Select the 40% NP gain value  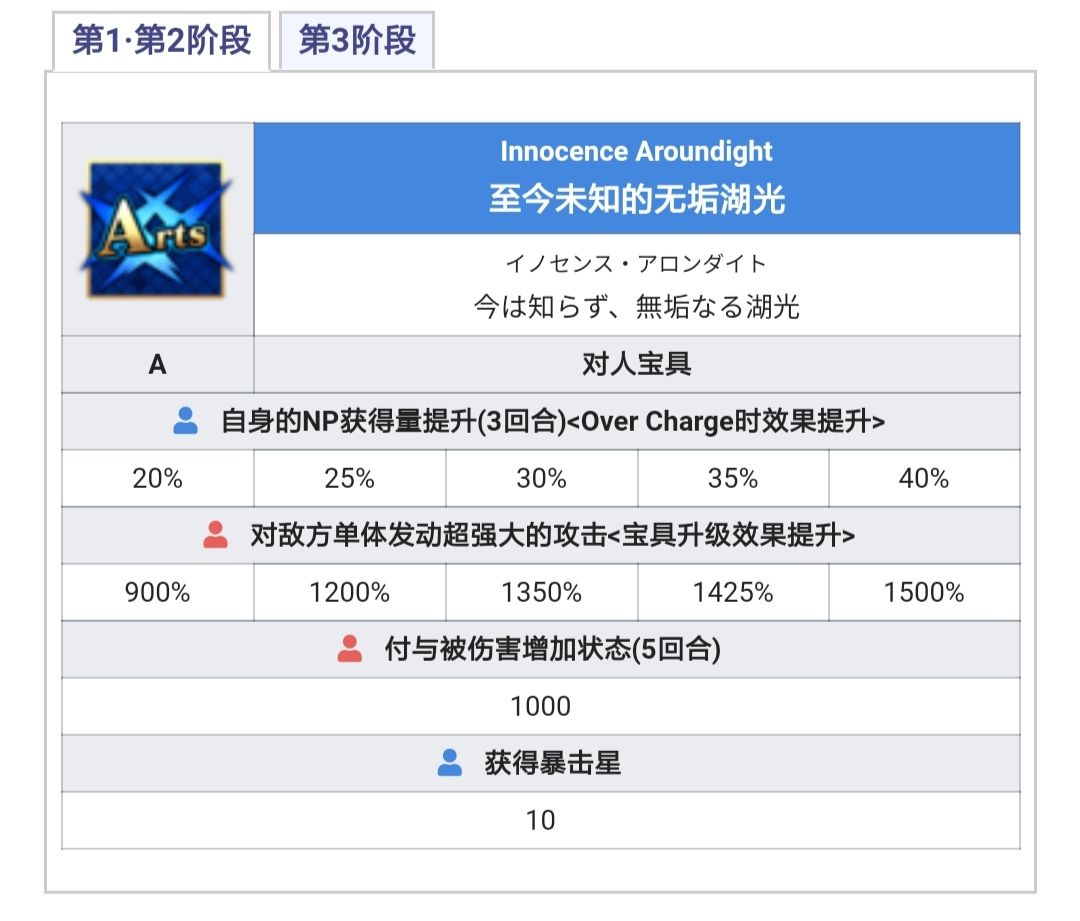coord(924,479)
